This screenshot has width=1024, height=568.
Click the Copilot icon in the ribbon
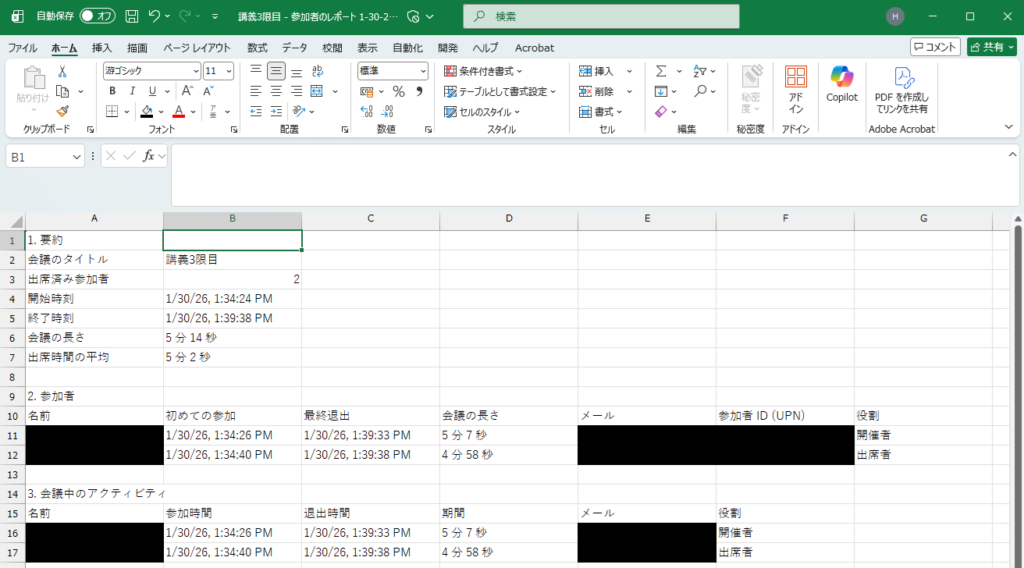click(x=841, y=84)
